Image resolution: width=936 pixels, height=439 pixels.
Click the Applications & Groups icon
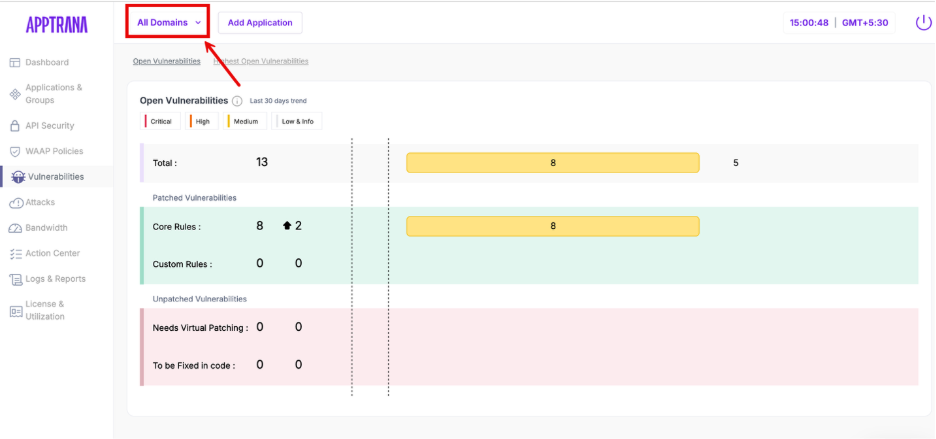click(15, 94)
